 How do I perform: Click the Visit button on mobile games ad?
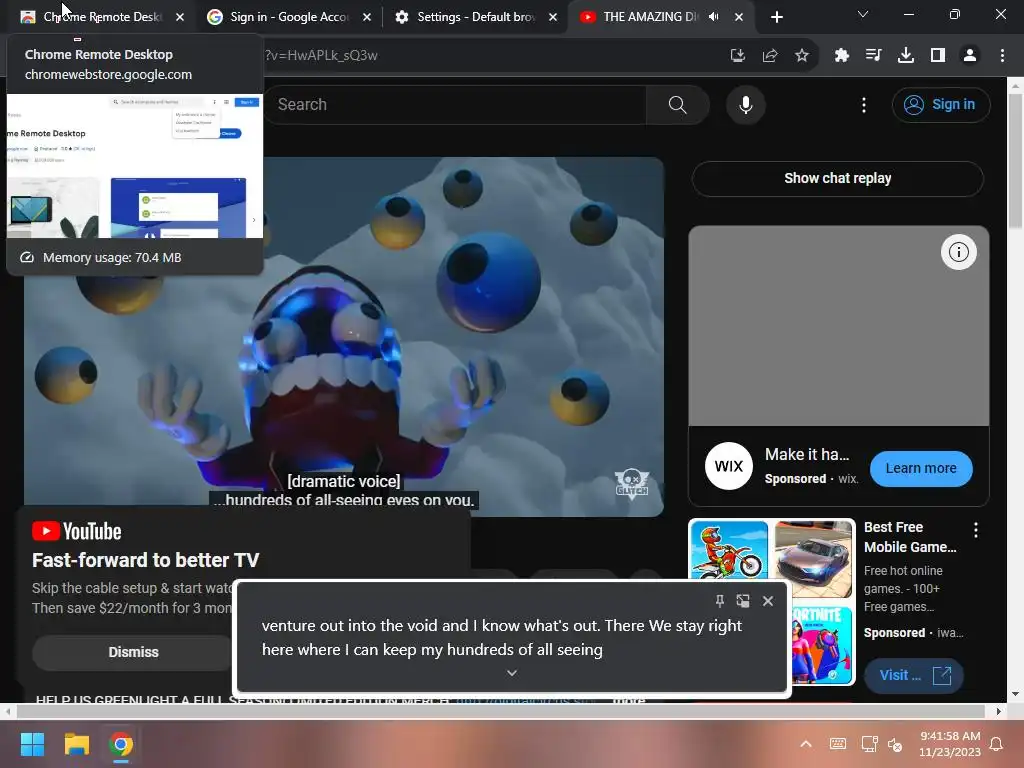[x=914, y=675]
